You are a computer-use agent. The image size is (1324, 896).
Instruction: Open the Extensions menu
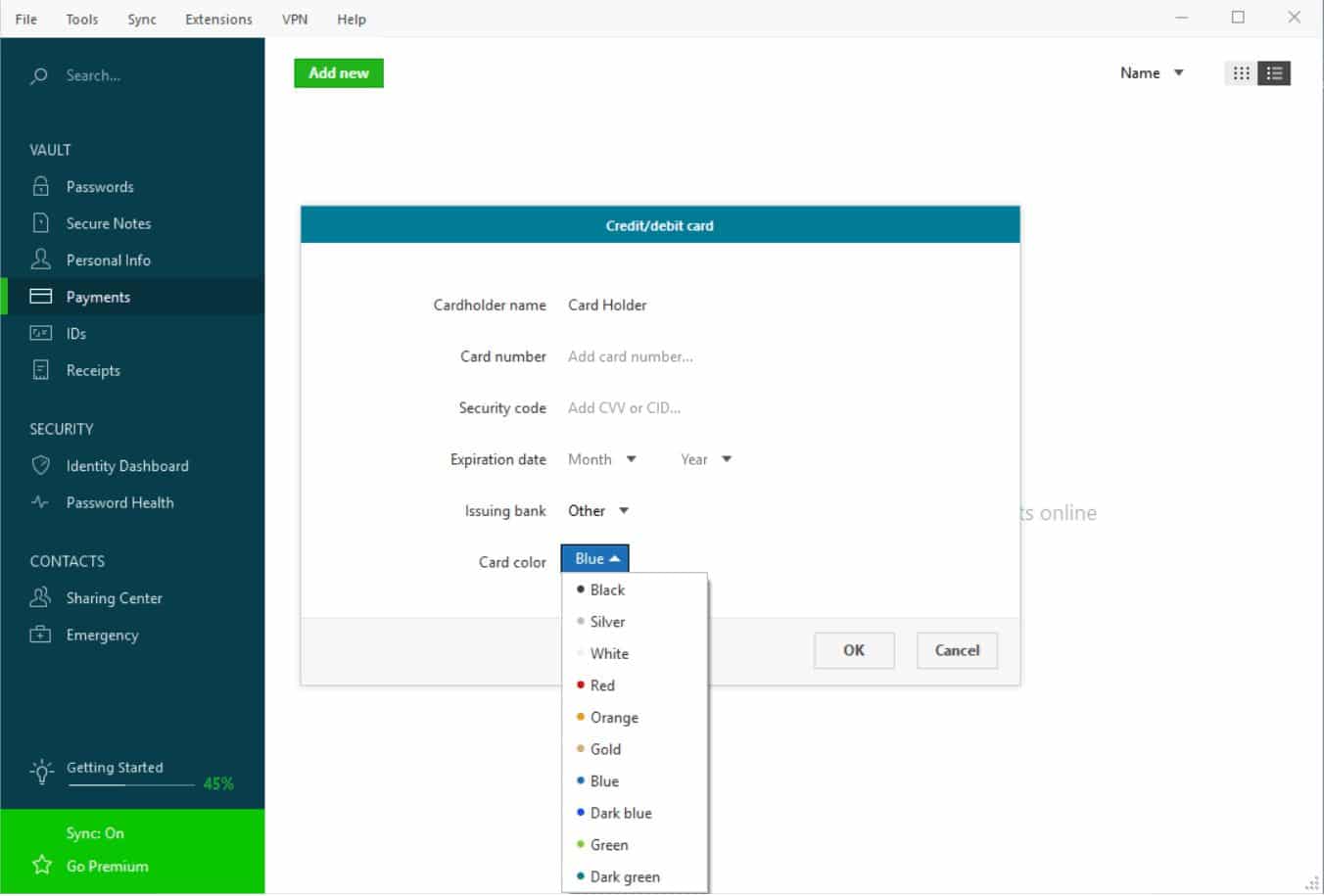pyautogui.click(x=218, y=19)
